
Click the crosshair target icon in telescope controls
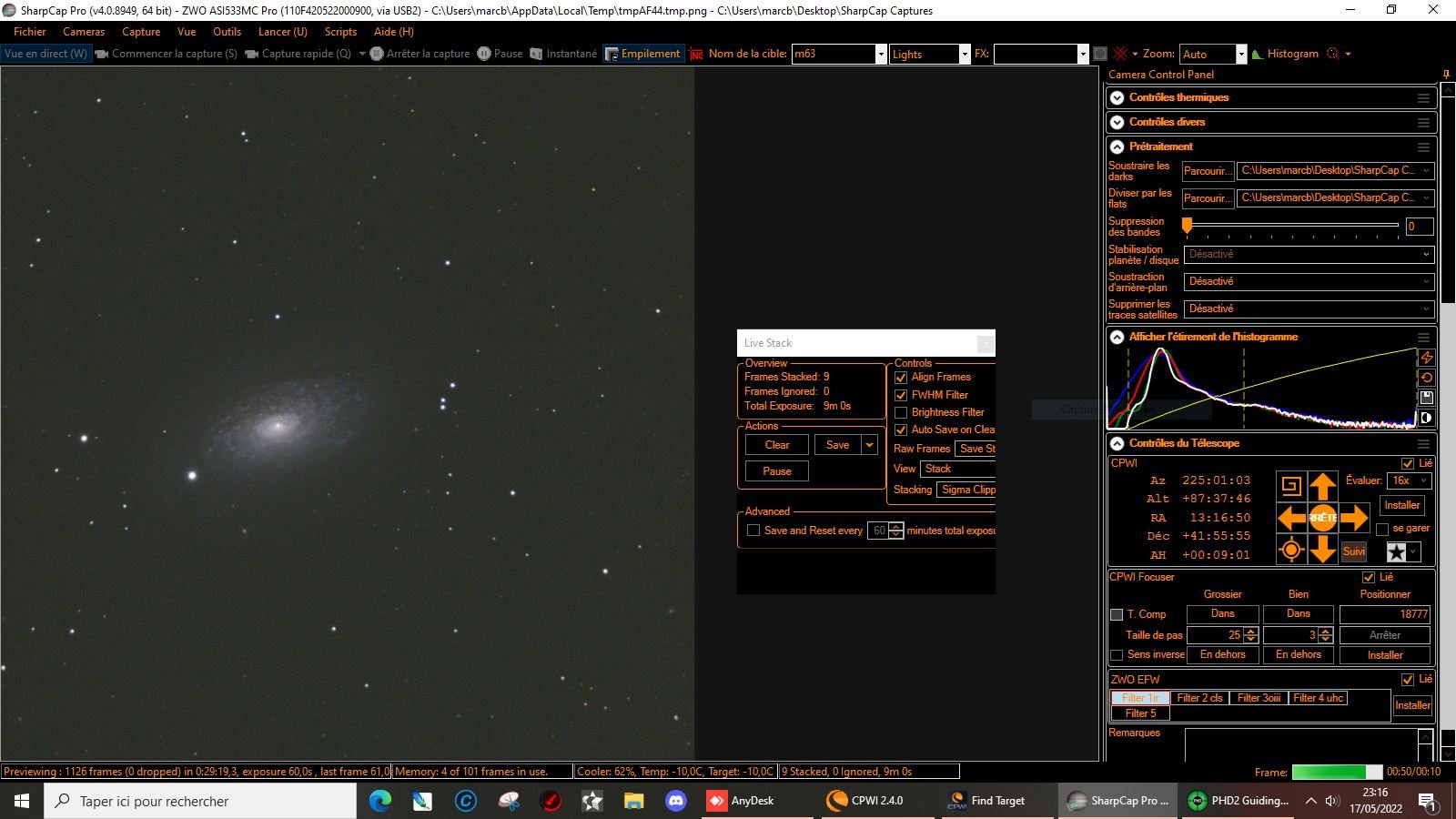coord(1291,550)
